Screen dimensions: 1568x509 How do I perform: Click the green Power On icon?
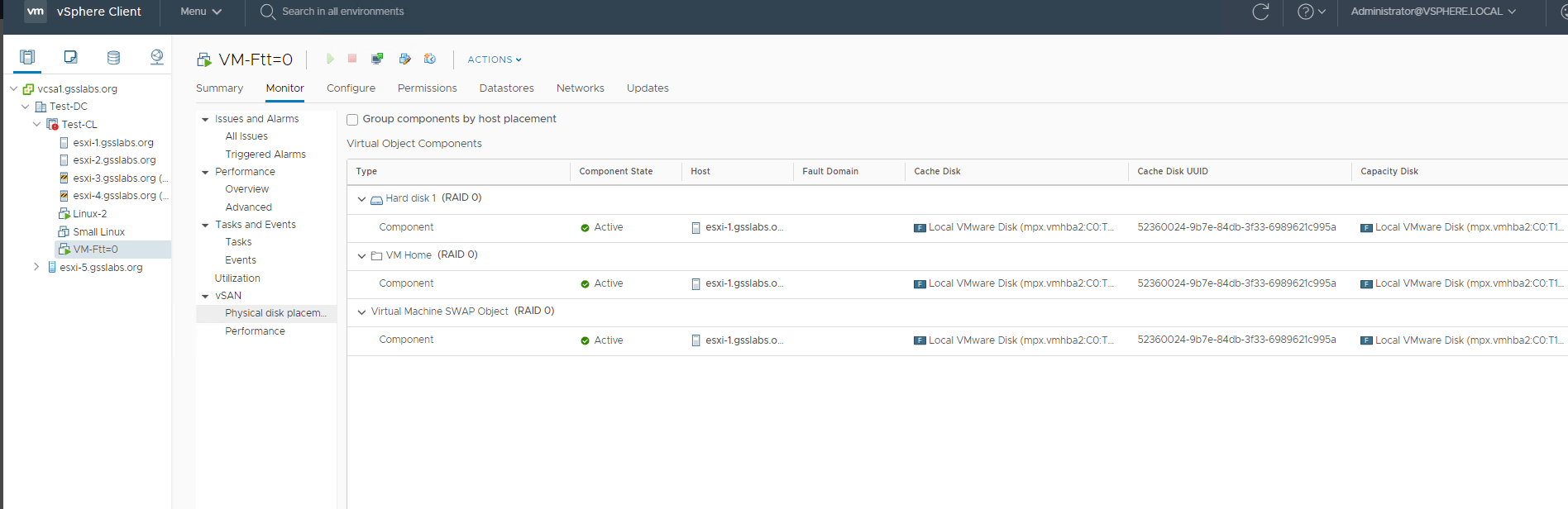tap(330, 59)
